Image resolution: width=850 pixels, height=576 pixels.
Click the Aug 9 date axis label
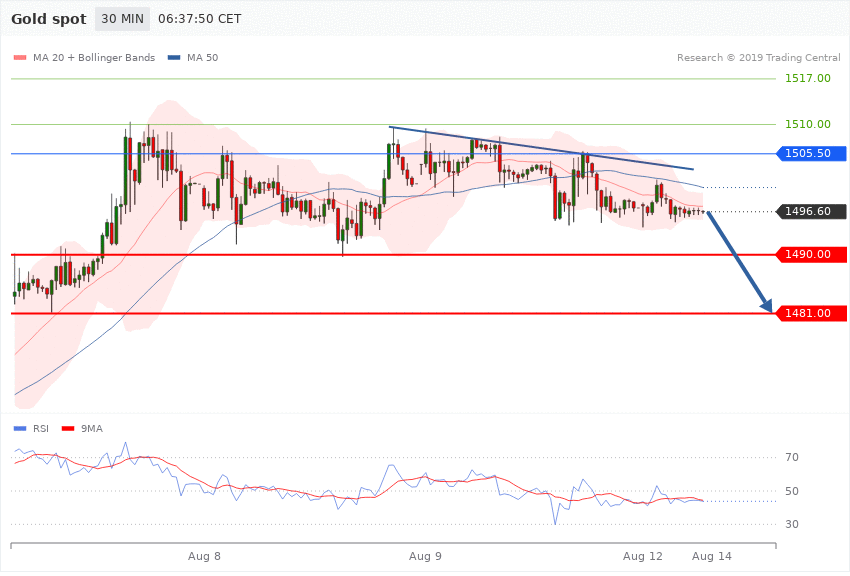(425, 556)
